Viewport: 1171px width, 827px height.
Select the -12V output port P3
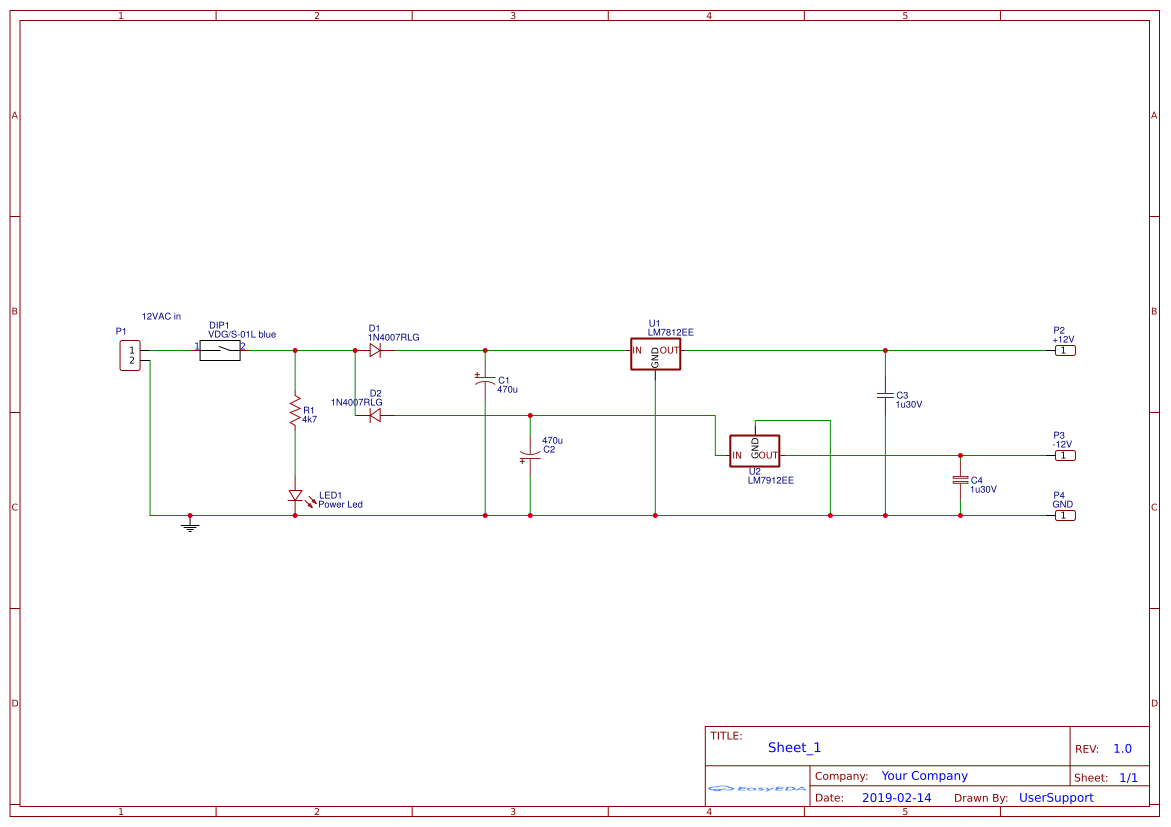click(x=1065, y=454)
